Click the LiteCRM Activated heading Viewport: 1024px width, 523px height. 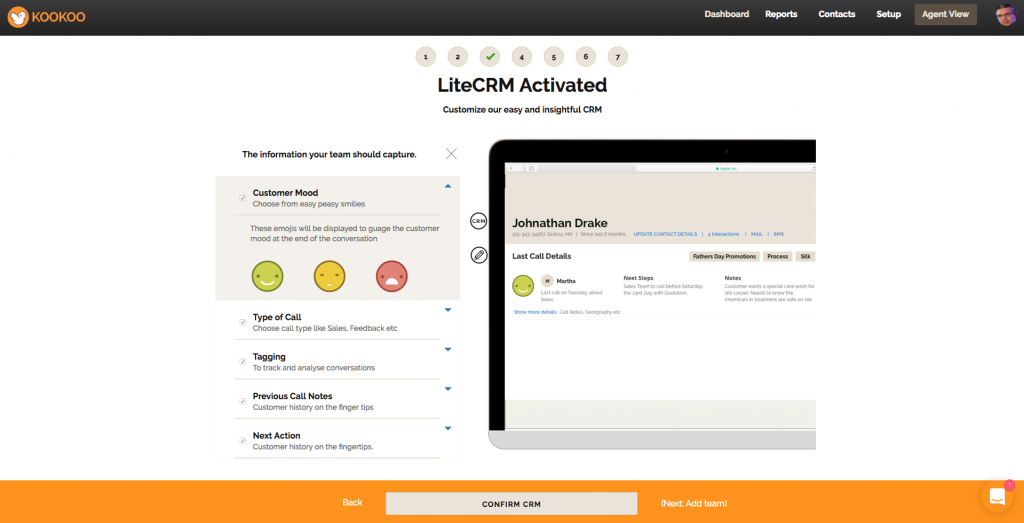[x=522, y=85]
